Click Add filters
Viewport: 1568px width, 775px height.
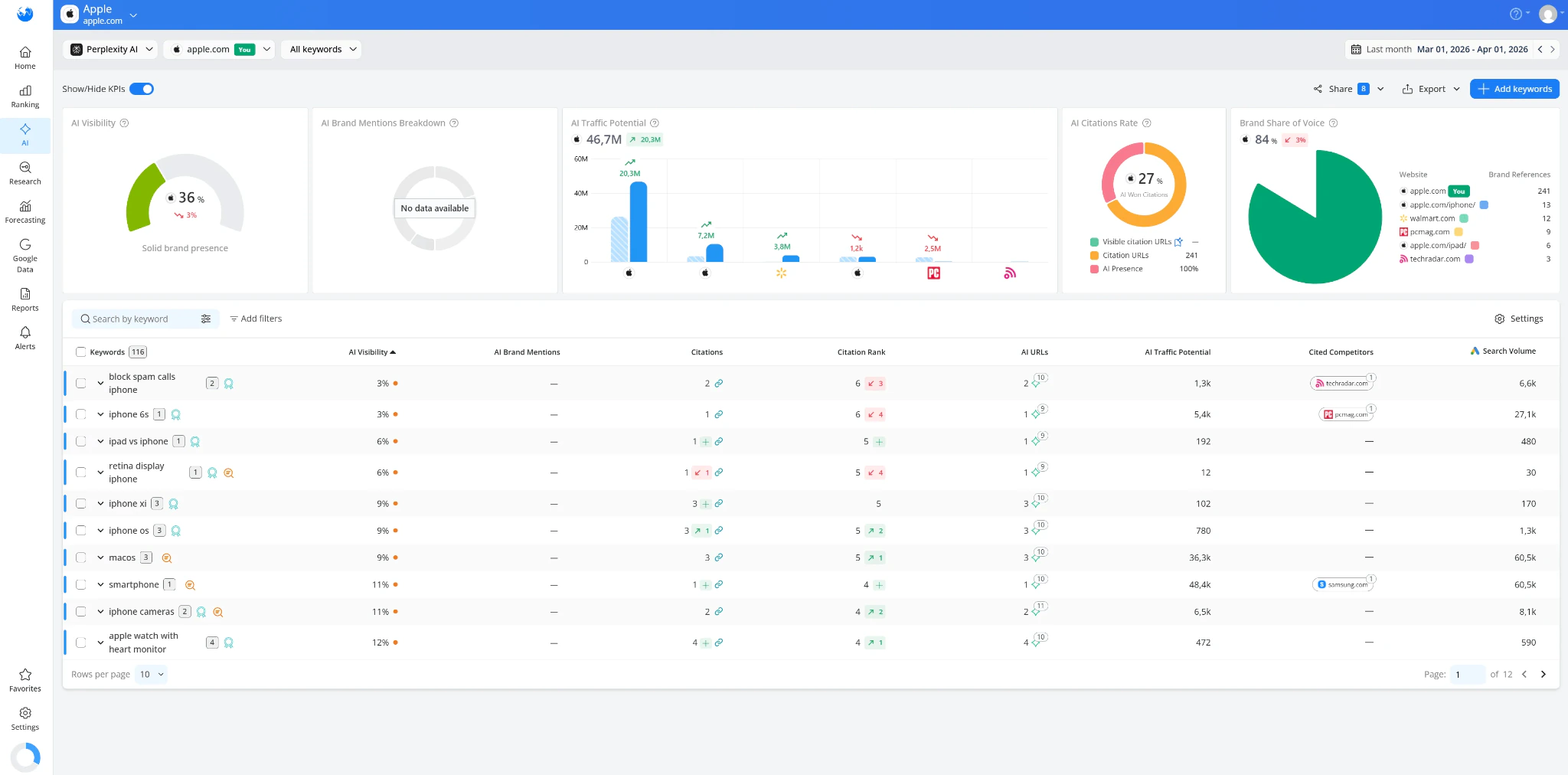(x=256, y=319)
